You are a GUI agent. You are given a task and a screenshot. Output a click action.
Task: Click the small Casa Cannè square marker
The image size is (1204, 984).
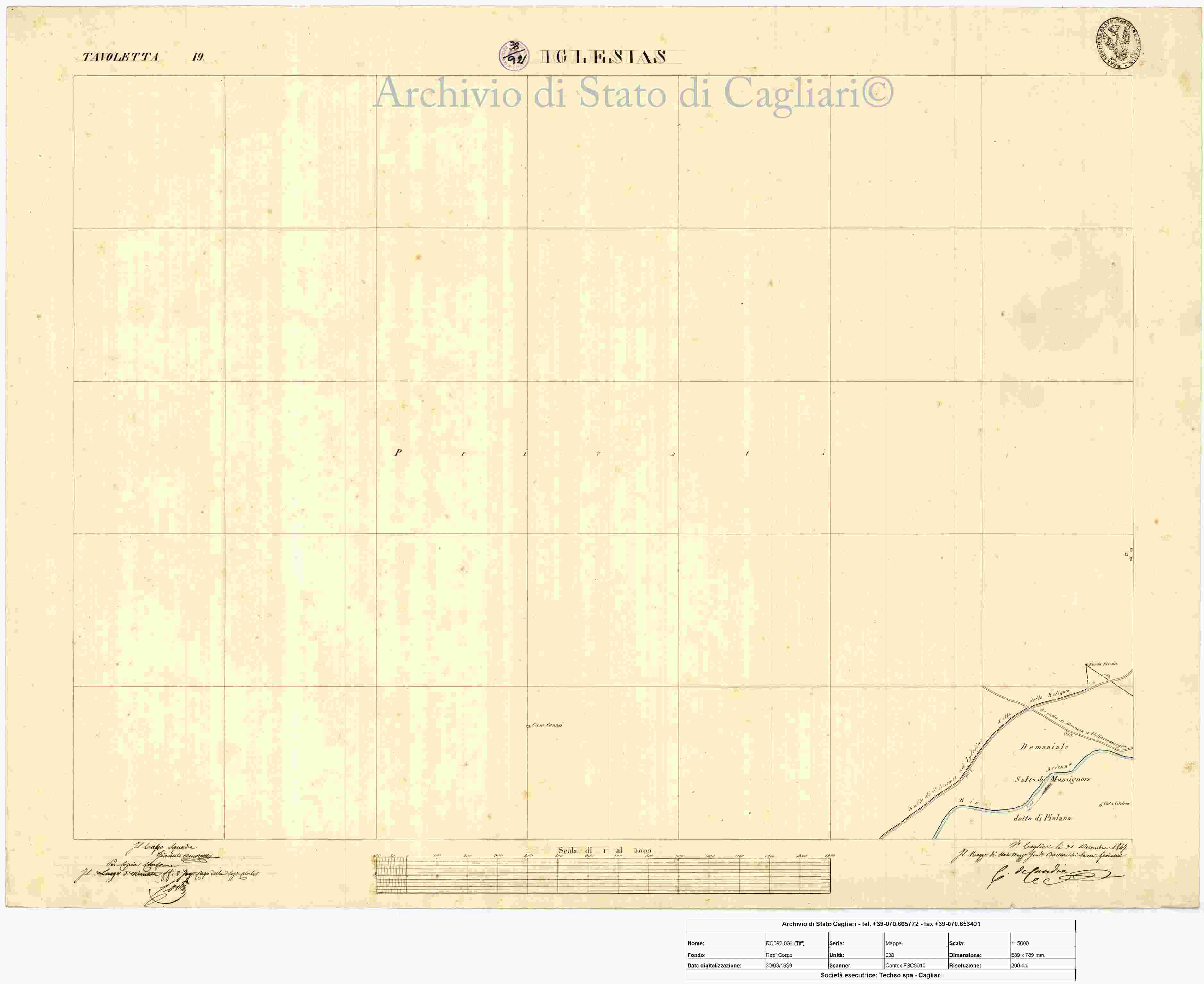click(x=528, y=726)
